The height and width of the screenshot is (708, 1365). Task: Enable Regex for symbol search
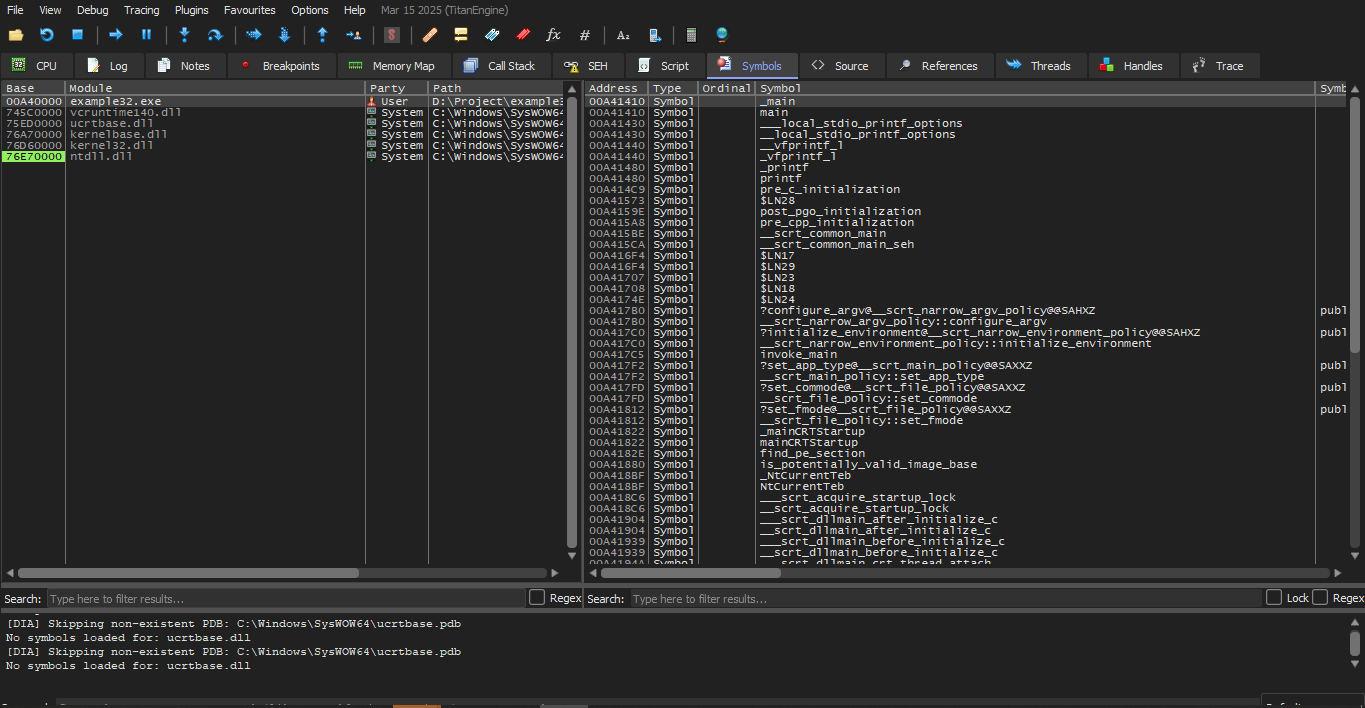(1321, 598)
